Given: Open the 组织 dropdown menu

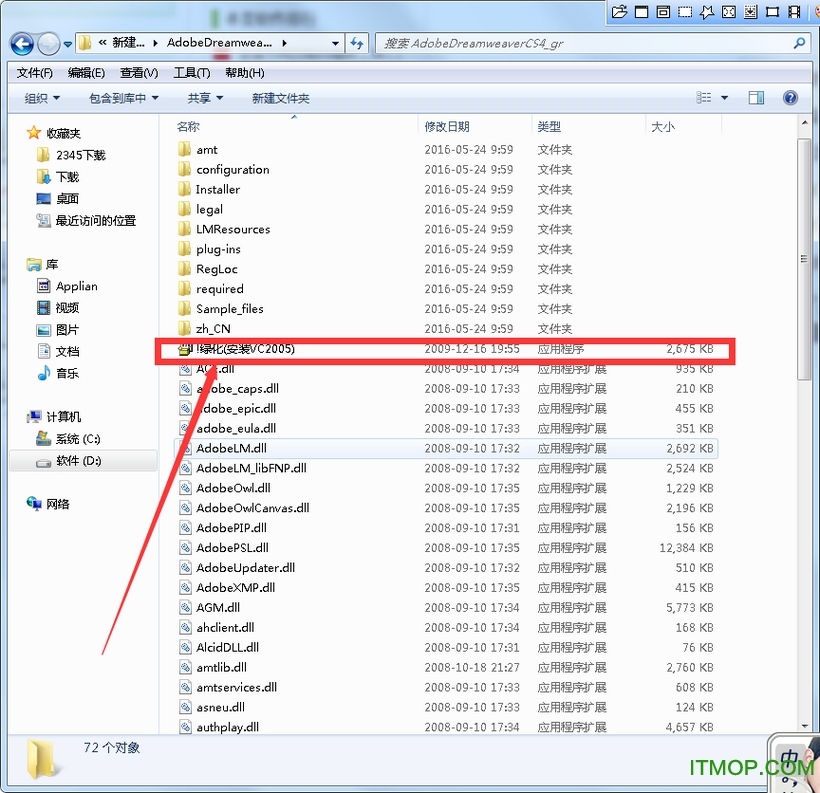Looking at the screenshot, I should [42, 98].
